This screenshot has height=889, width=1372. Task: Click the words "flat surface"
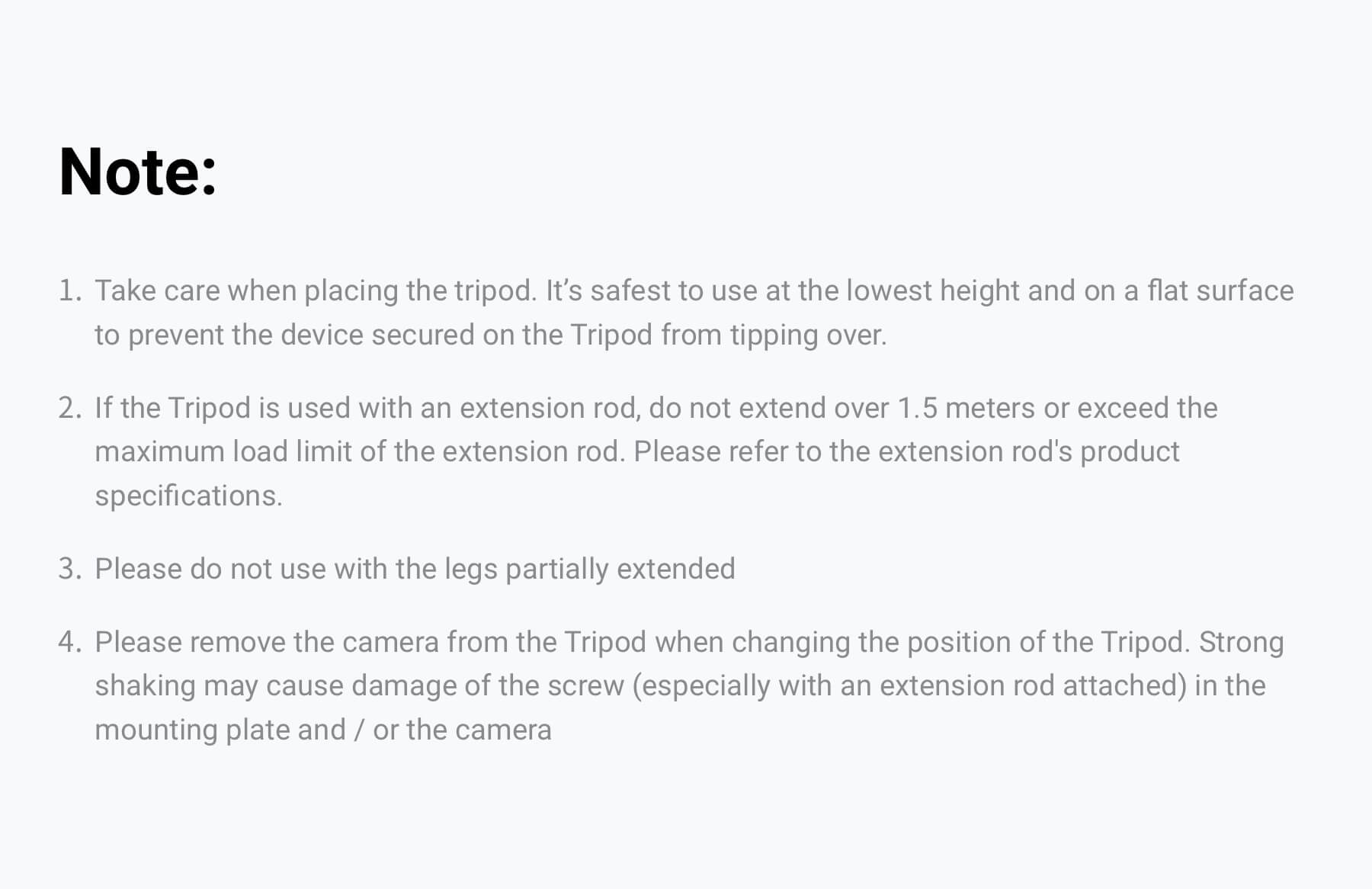[x=1220, y=290]
